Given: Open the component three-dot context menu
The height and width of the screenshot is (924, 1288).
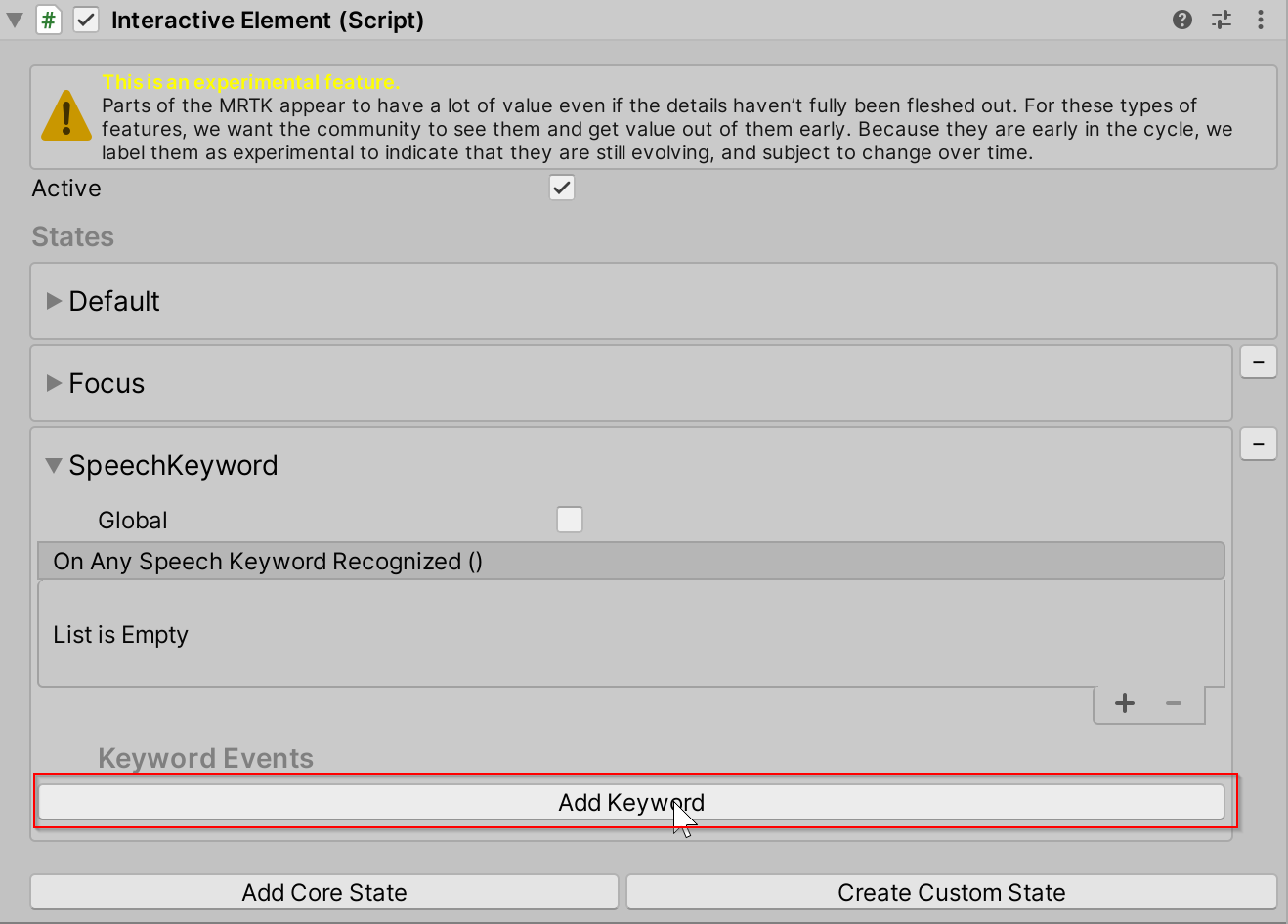Looking at the screenshot, I should tap(1261, 20).
